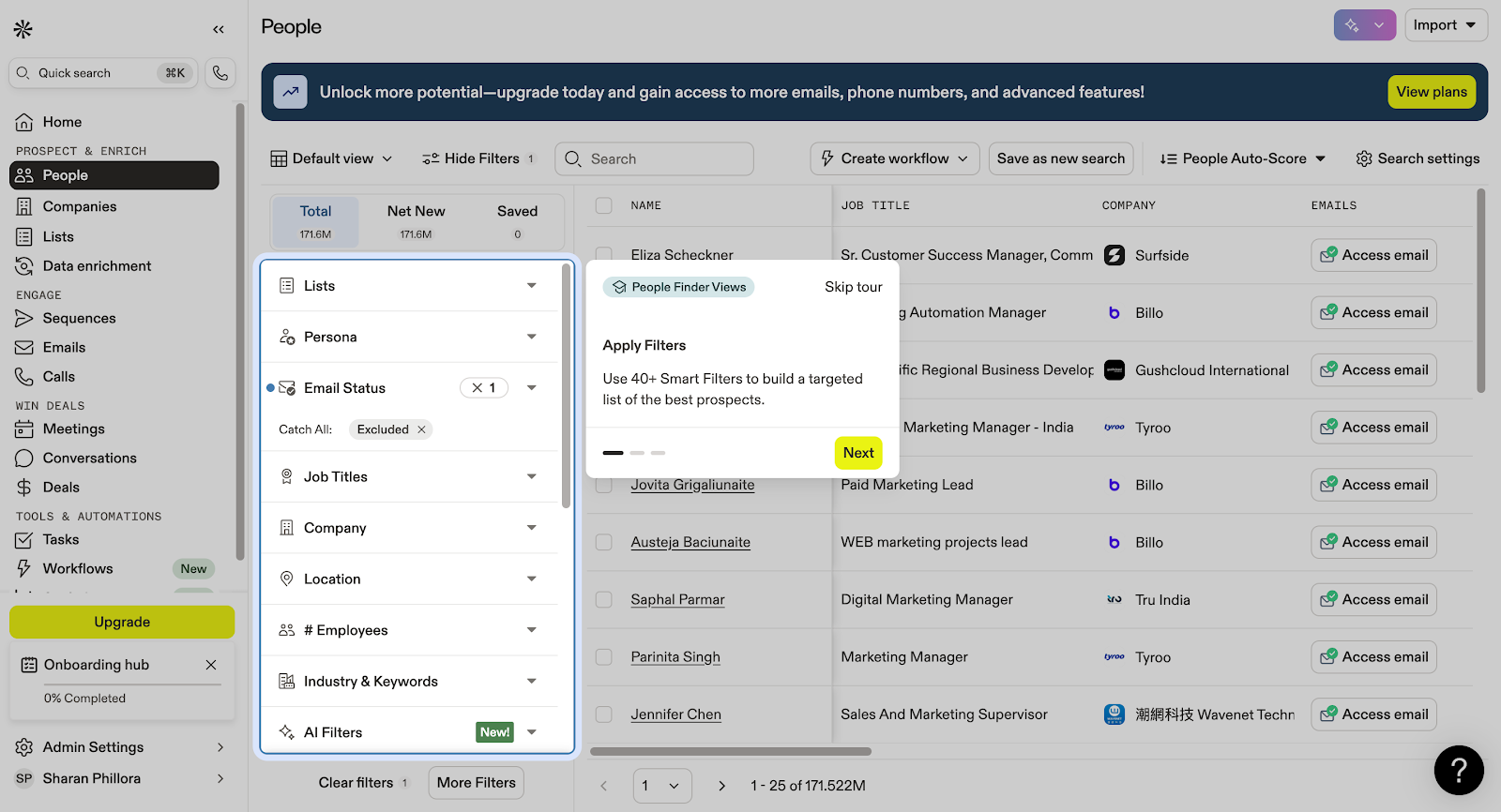
Task: Open Admin Settings menu
Action: (122, 747)
